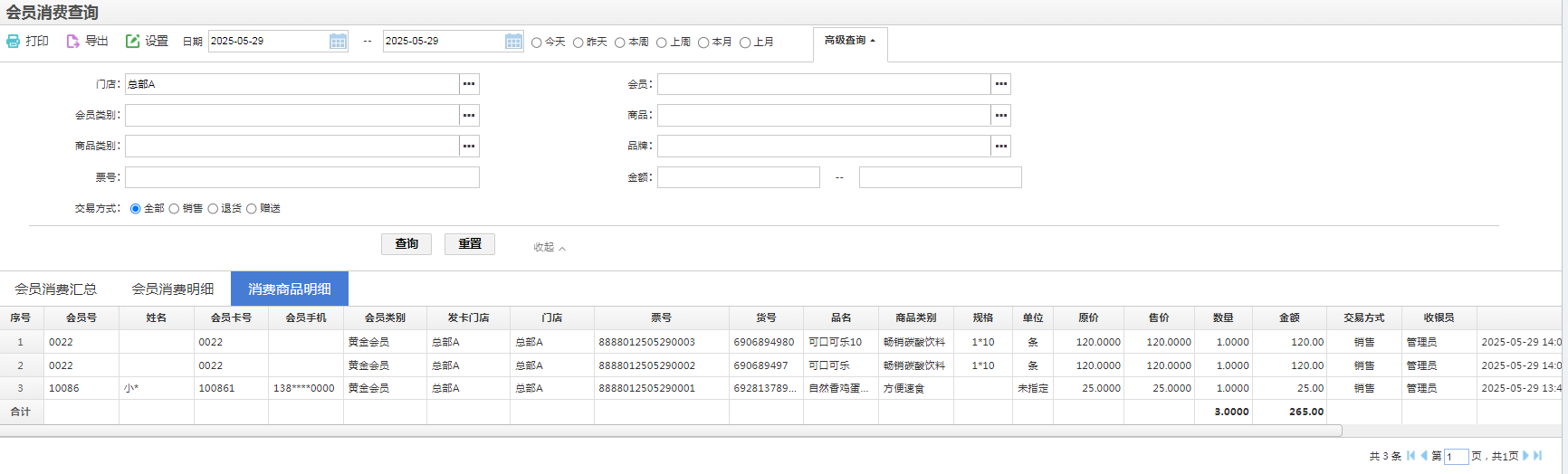Click the 会员类别 input field
Viewport: 1568px width, 474px height.
pos(292,115)
